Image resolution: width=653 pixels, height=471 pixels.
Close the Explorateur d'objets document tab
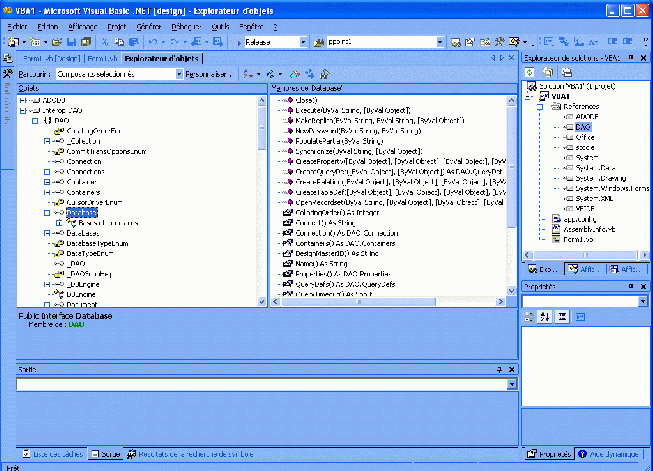click(x=511, y=58)
